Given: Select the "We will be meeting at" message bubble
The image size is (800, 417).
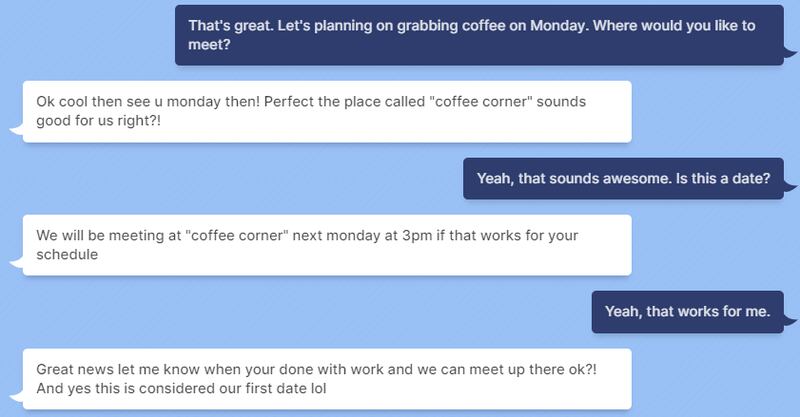Looking at the screenshot, I should 327,245.
